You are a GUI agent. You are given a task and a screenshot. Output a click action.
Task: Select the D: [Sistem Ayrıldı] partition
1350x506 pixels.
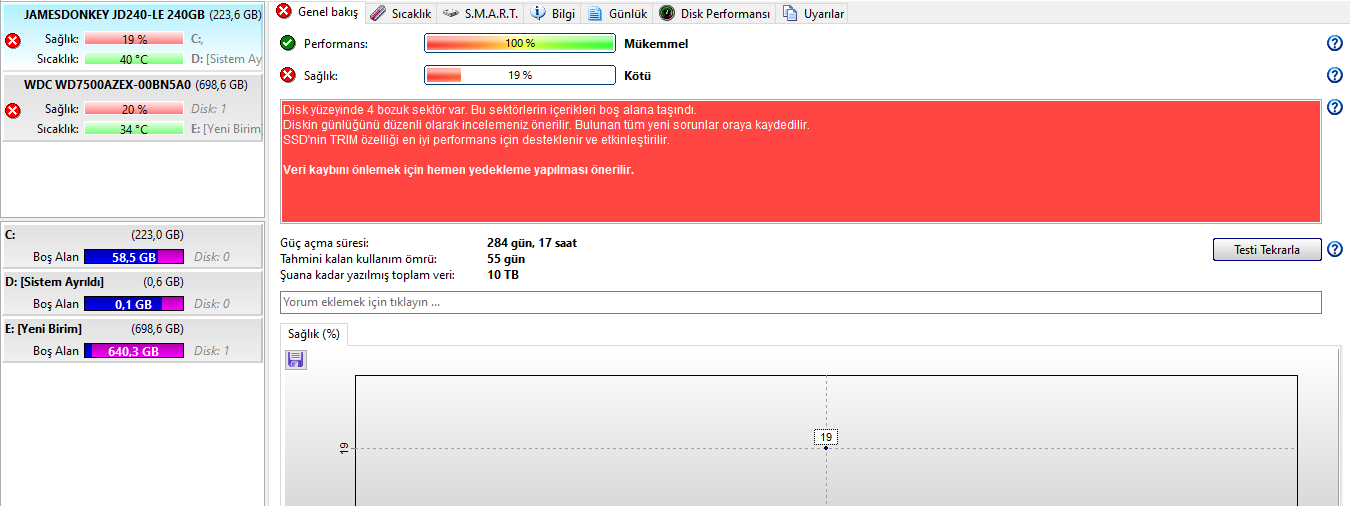(x=133, y=293)
